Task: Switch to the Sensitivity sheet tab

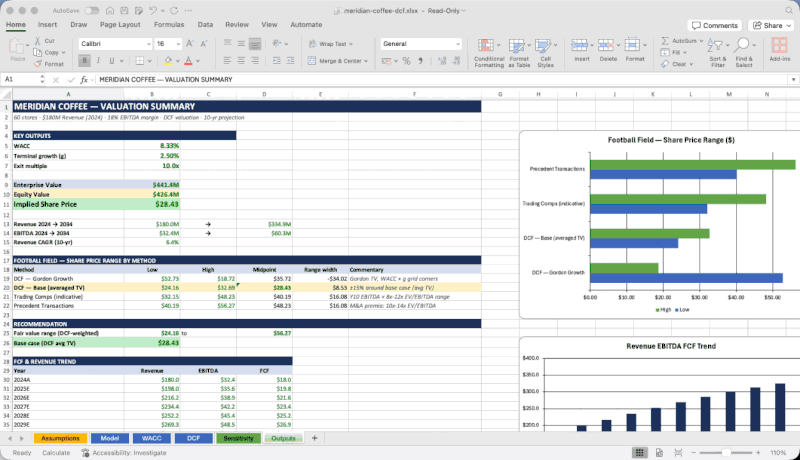Action: pos(238,438)
